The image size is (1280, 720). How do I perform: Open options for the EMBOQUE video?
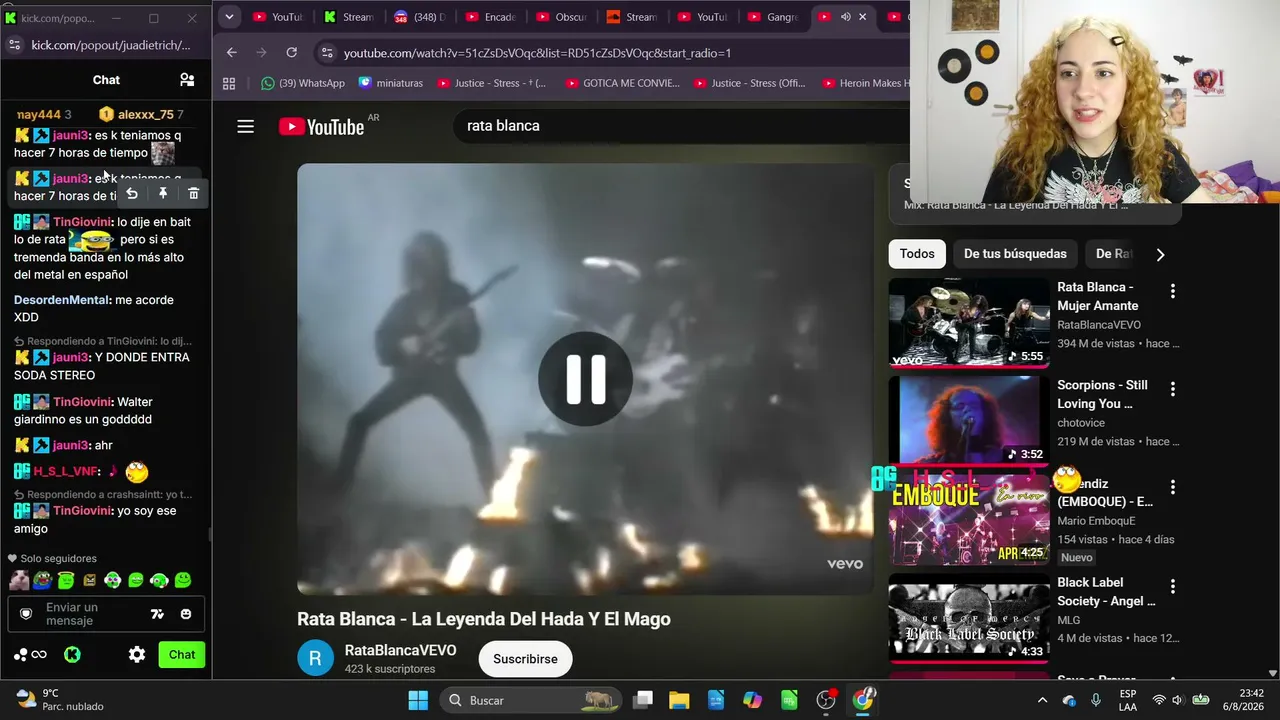click(1173, 487)
